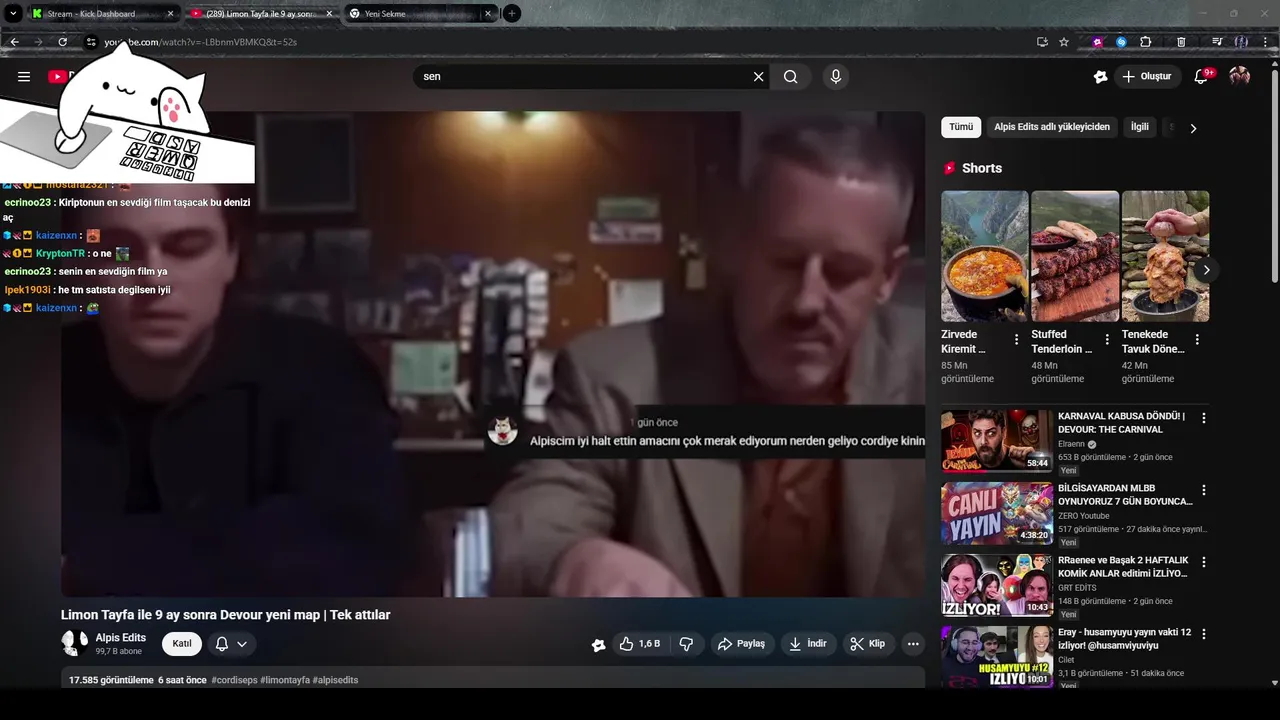Open the Chrome profile avatar

(x=1241, y=42)
